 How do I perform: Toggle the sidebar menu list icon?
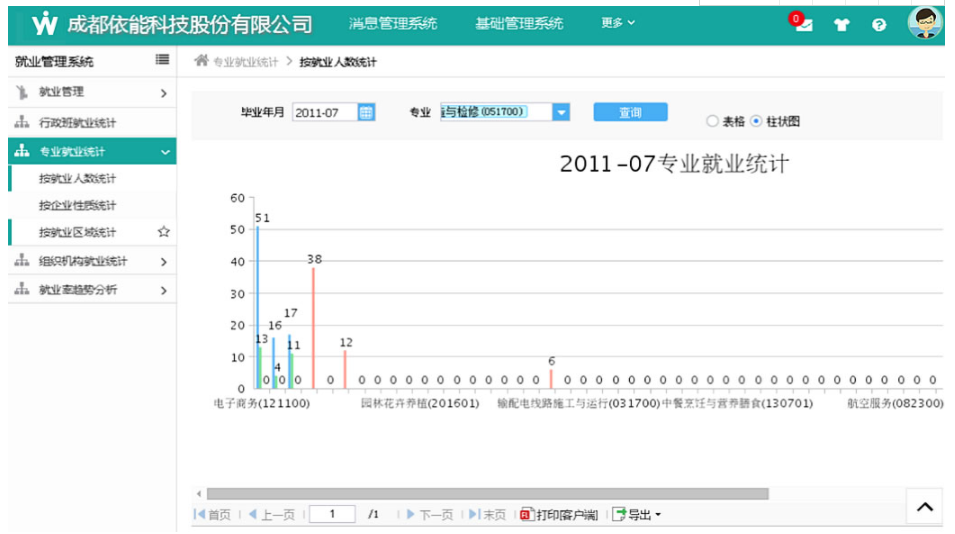pos(162,59)
